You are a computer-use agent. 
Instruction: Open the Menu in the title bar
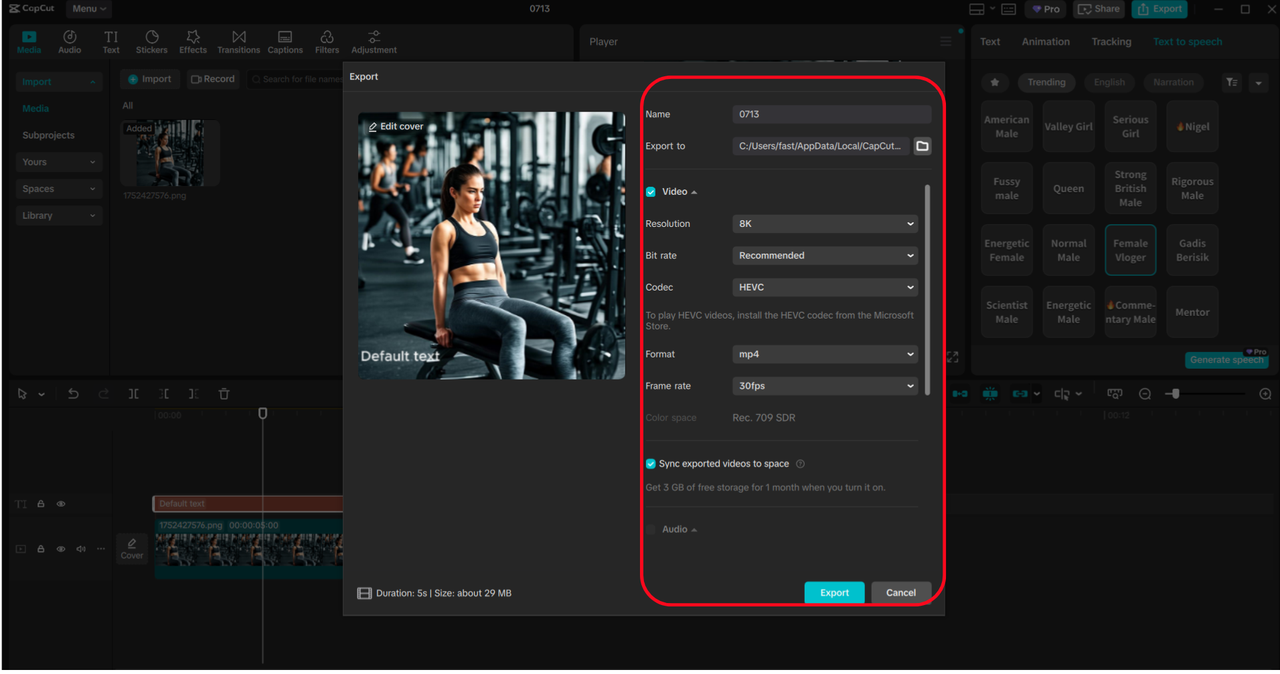(x=88, y=9)
